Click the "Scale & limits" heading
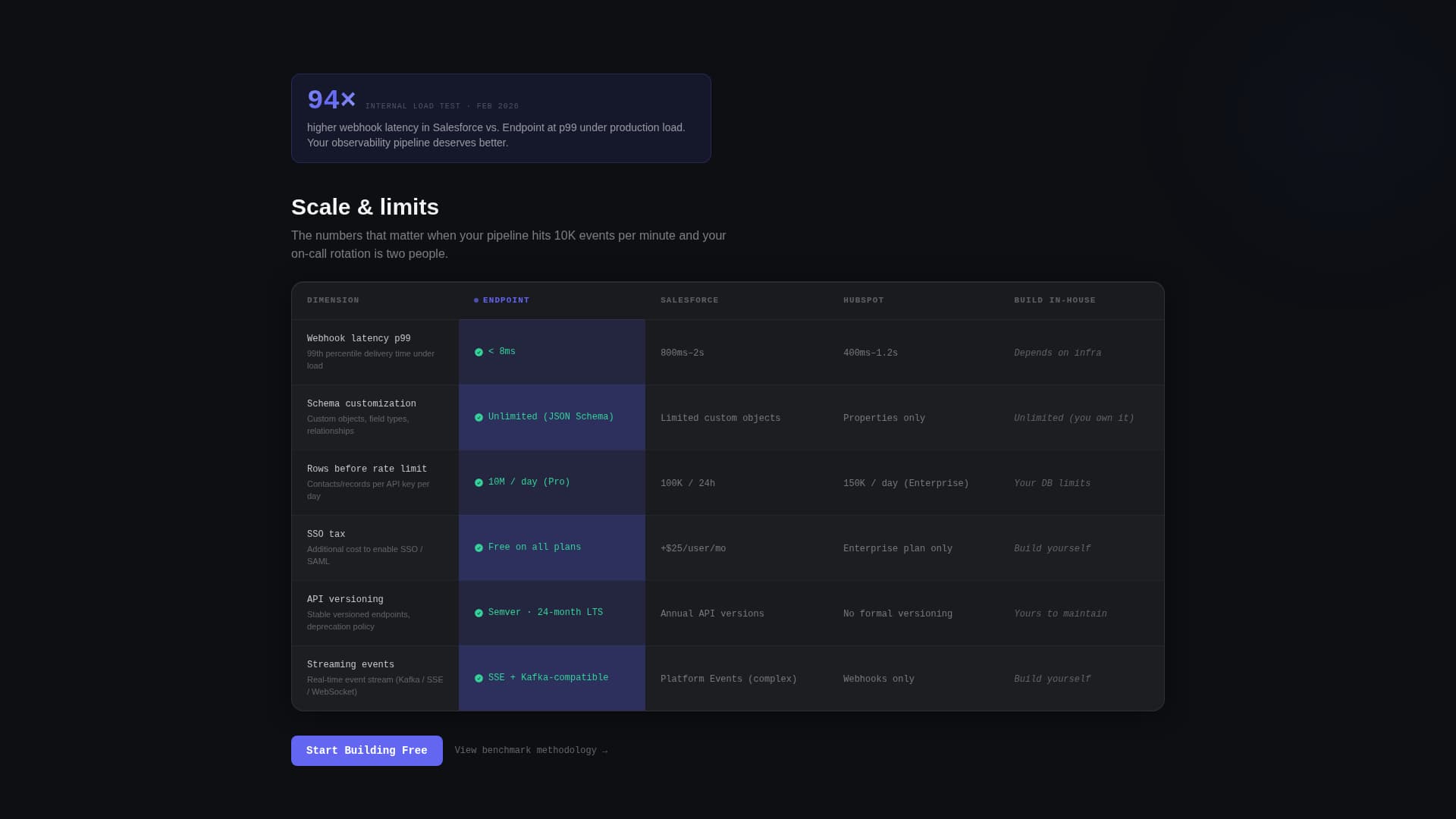This screenshot has height=819, width=1456. point(365,206)
